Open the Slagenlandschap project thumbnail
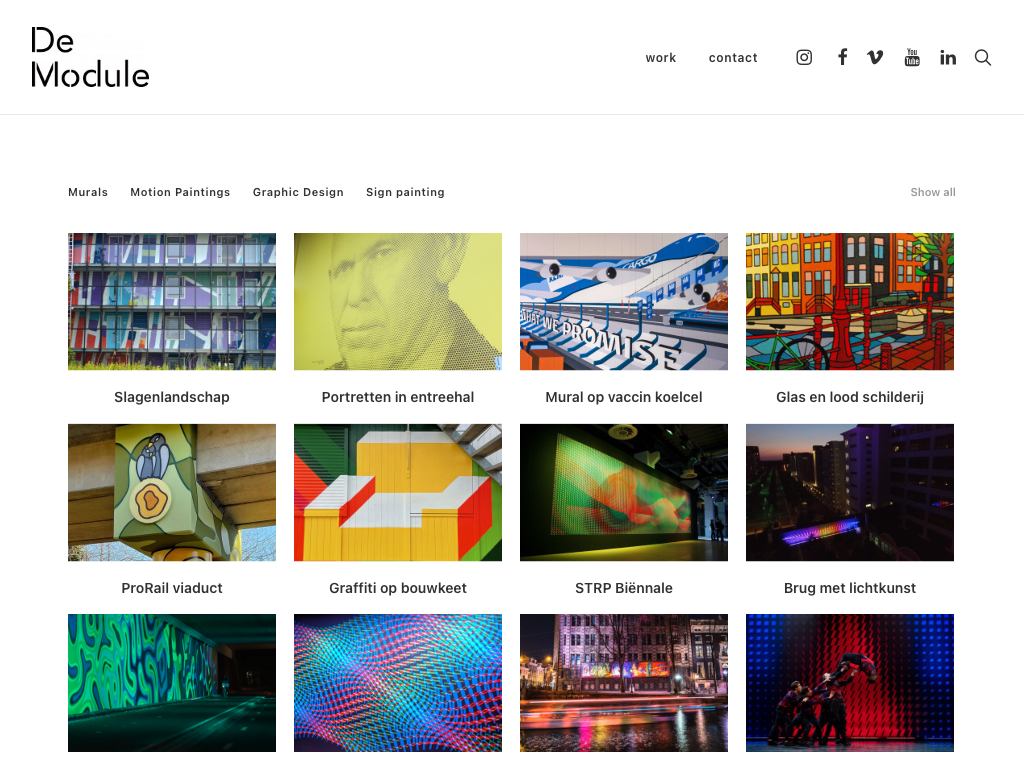 172,302
